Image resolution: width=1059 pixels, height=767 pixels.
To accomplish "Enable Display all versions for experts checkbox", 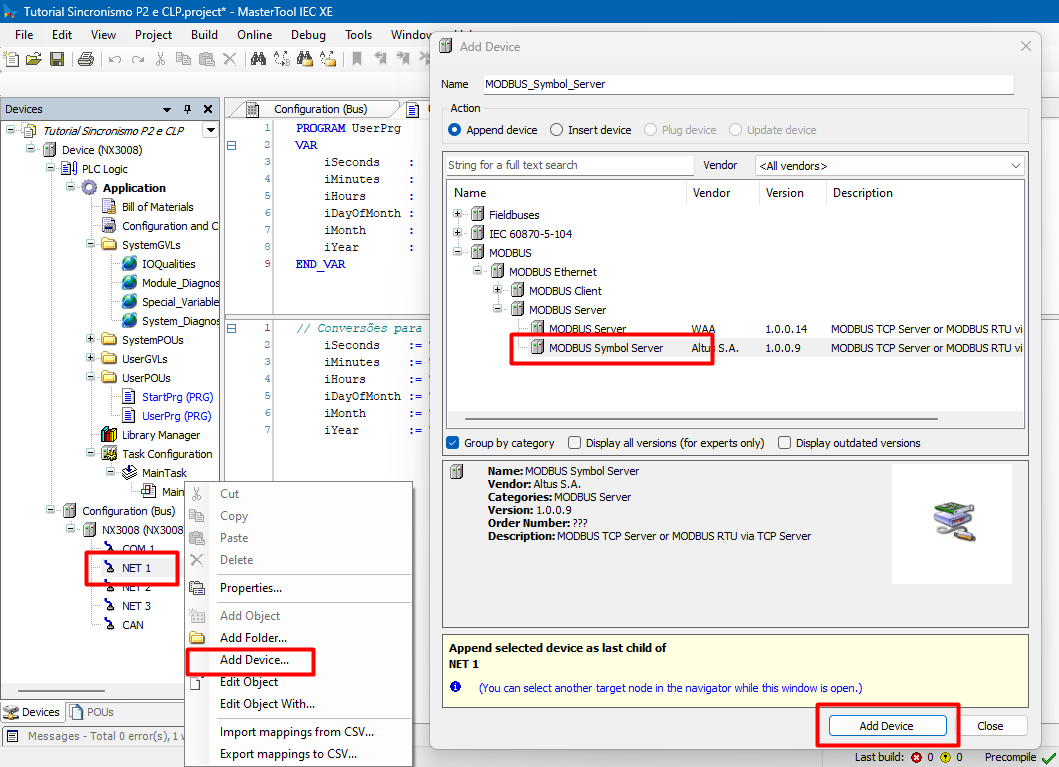I will [575, 443].
